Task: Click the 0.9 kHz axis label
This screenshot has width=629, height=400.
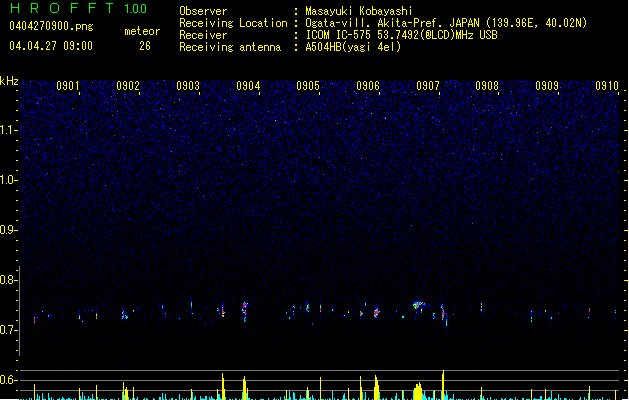Action: pos(8,230)
